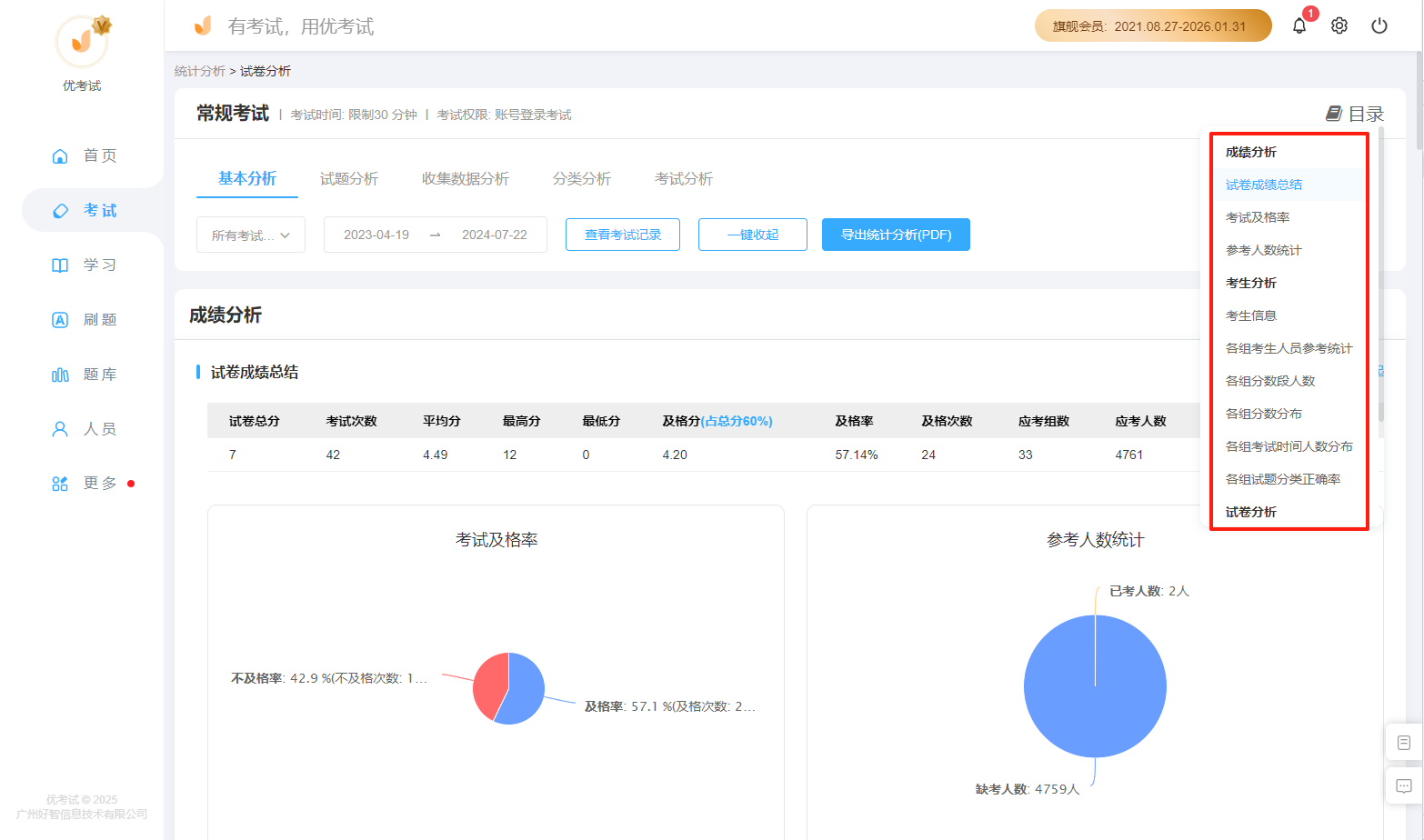Open the document floating icon
1424x840 pixels.
(1404, 743)
